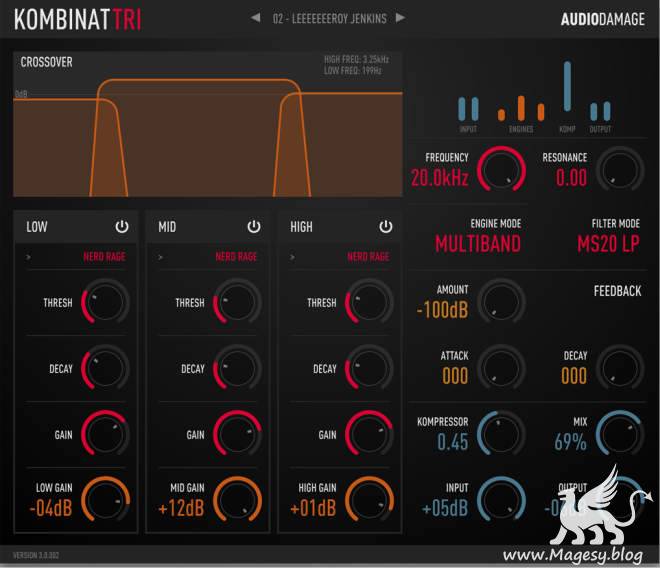Viewport: 660px width, 571px height.
Task: Click the LOW GAIN orange knob
Action: (x=105, y=499)
